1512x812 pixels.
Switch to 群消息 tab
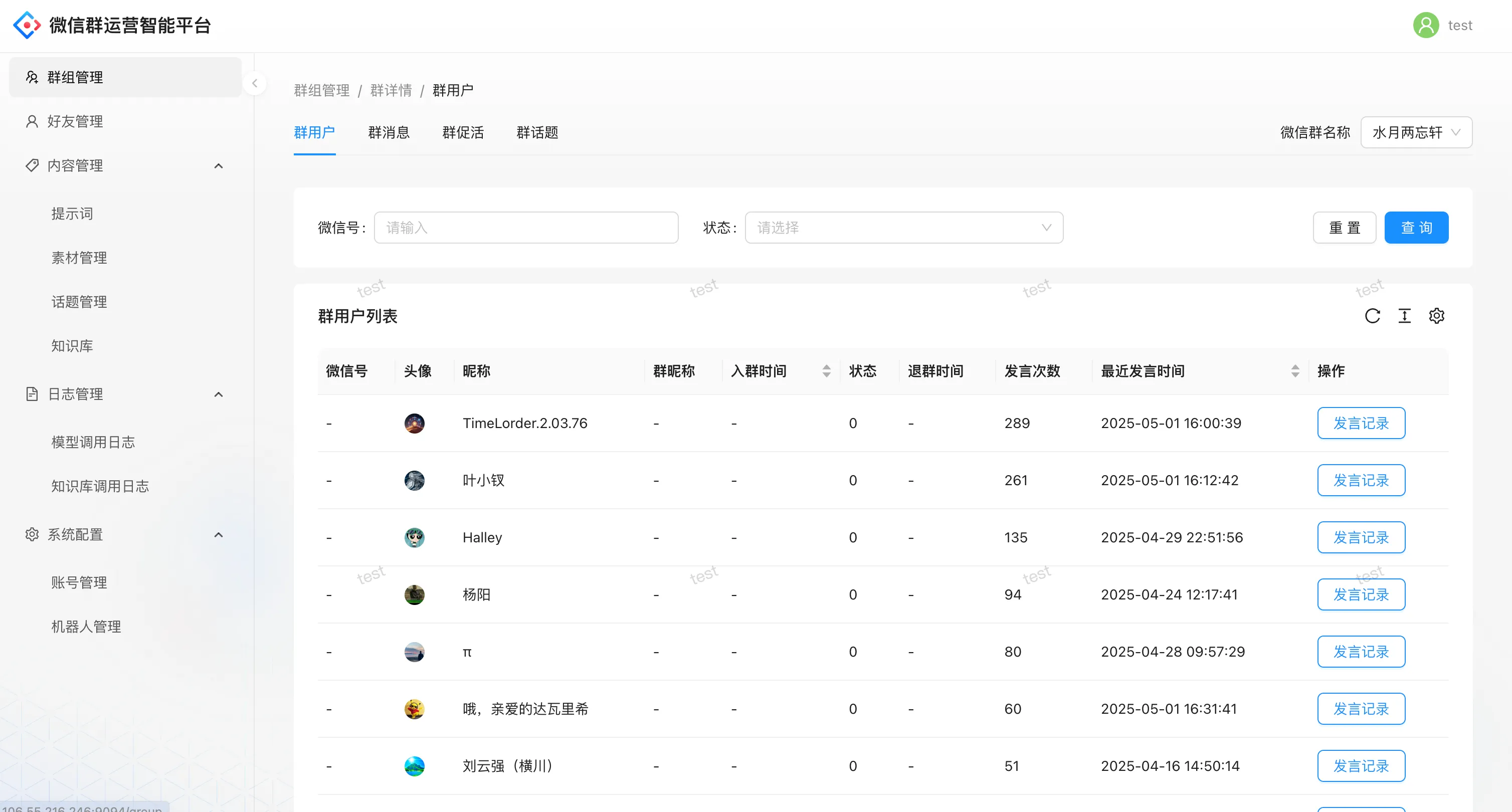click(x=389, y=133)
